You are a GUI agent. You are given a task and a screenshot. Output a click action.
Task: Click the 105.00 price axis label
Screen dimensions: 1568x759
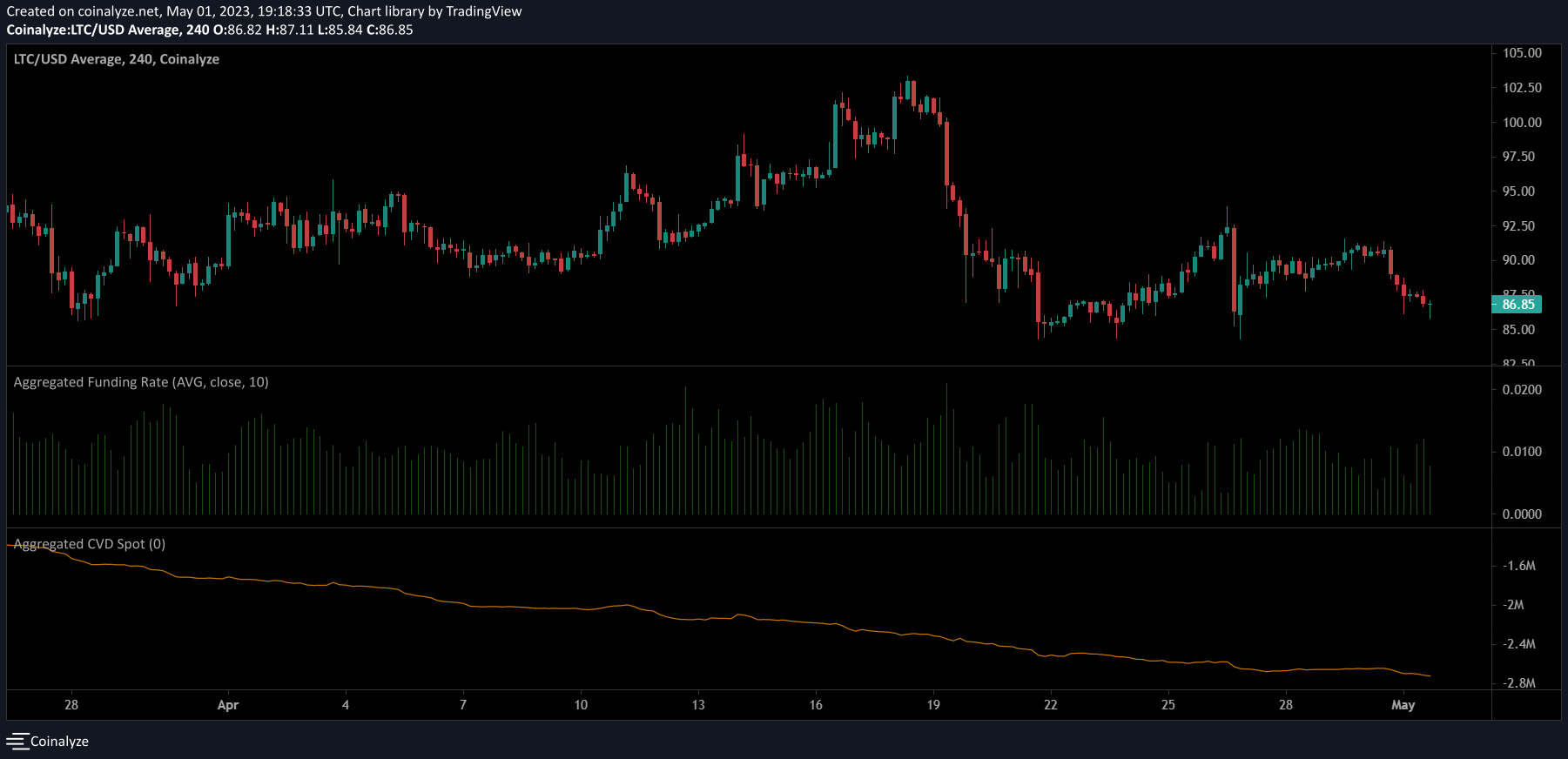(1522, 53)
